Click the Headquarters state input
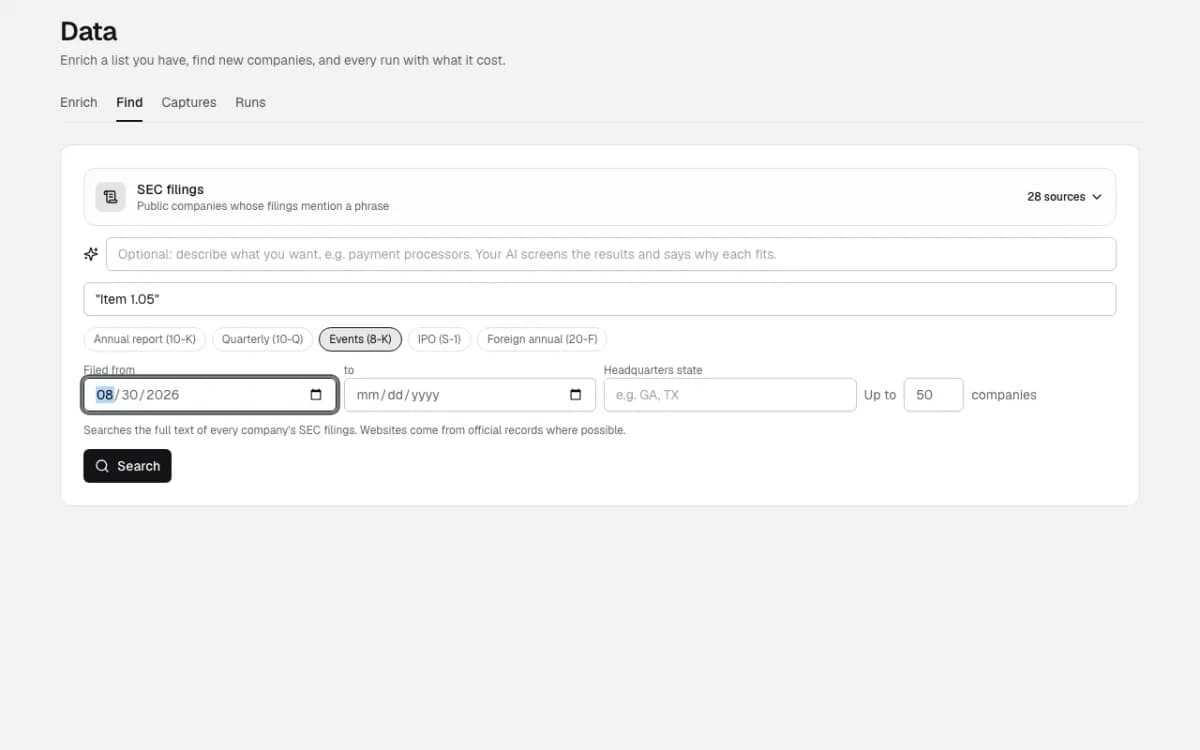 click(x=730, y=395)
